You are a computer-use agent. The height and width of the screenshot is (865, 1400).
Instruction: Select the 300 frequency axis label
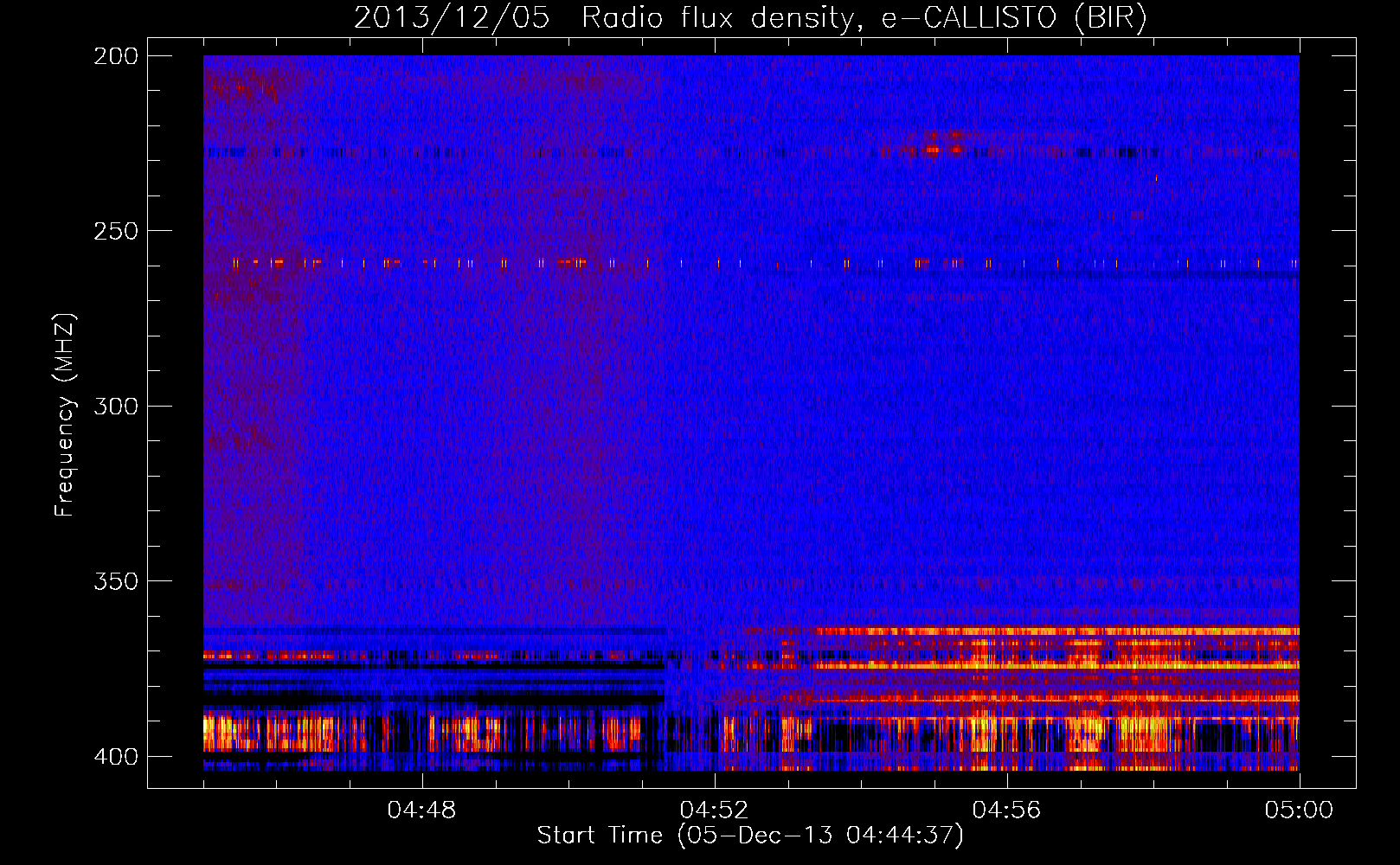[116, 406]
